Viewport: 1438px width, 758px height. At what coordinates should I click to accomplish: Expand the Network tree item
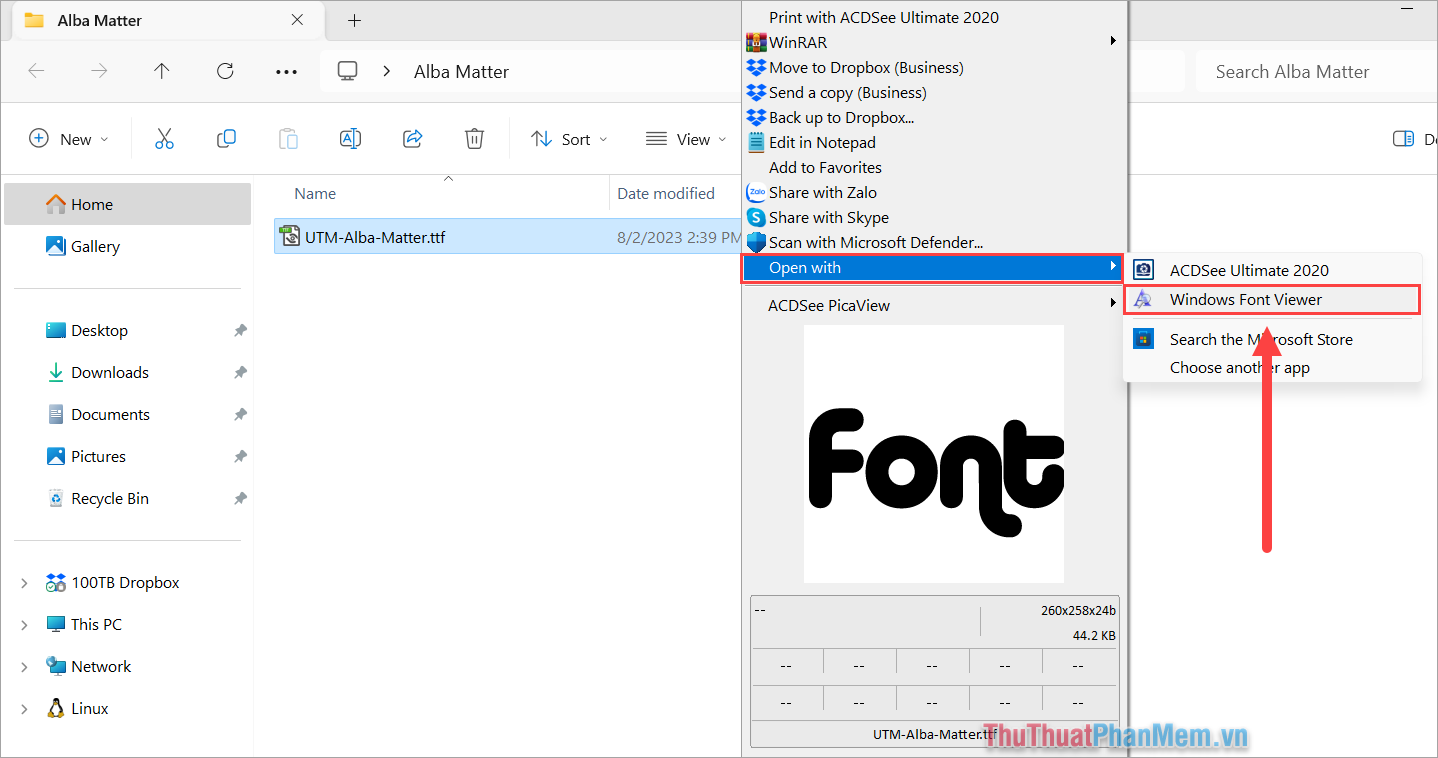24,665
